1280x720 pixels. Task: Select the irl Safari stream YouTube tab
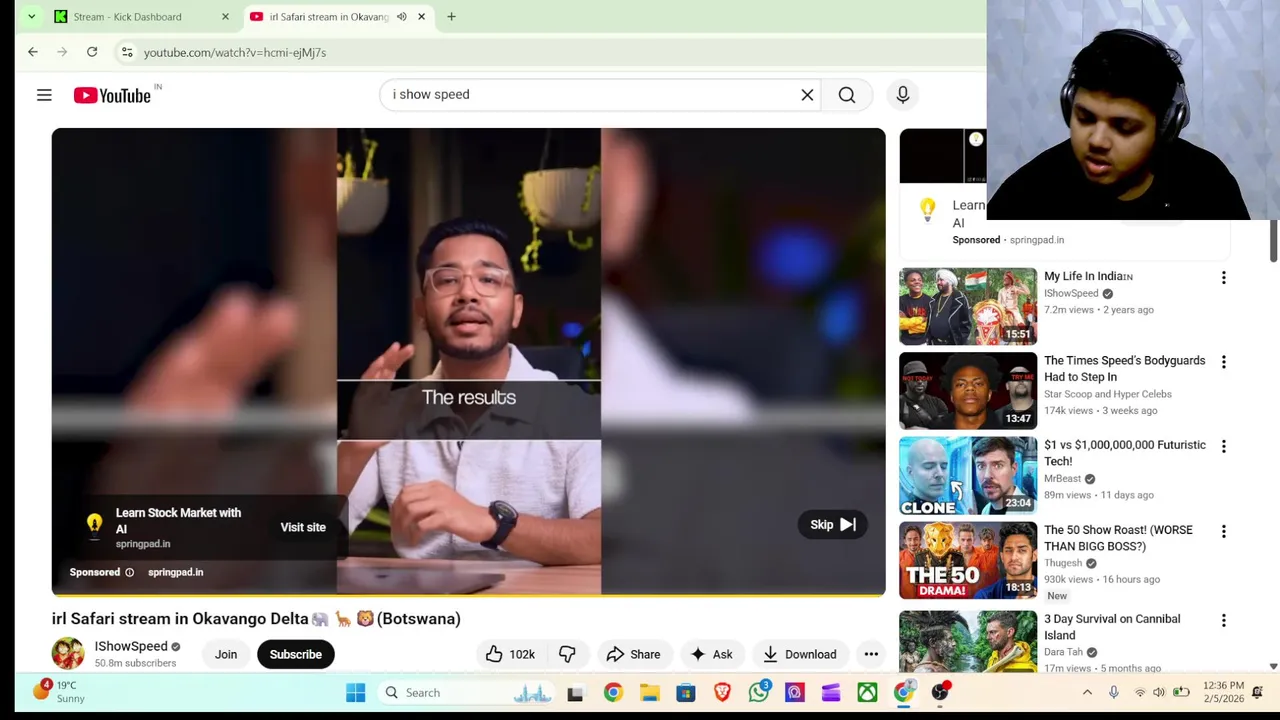pos(329,17)
